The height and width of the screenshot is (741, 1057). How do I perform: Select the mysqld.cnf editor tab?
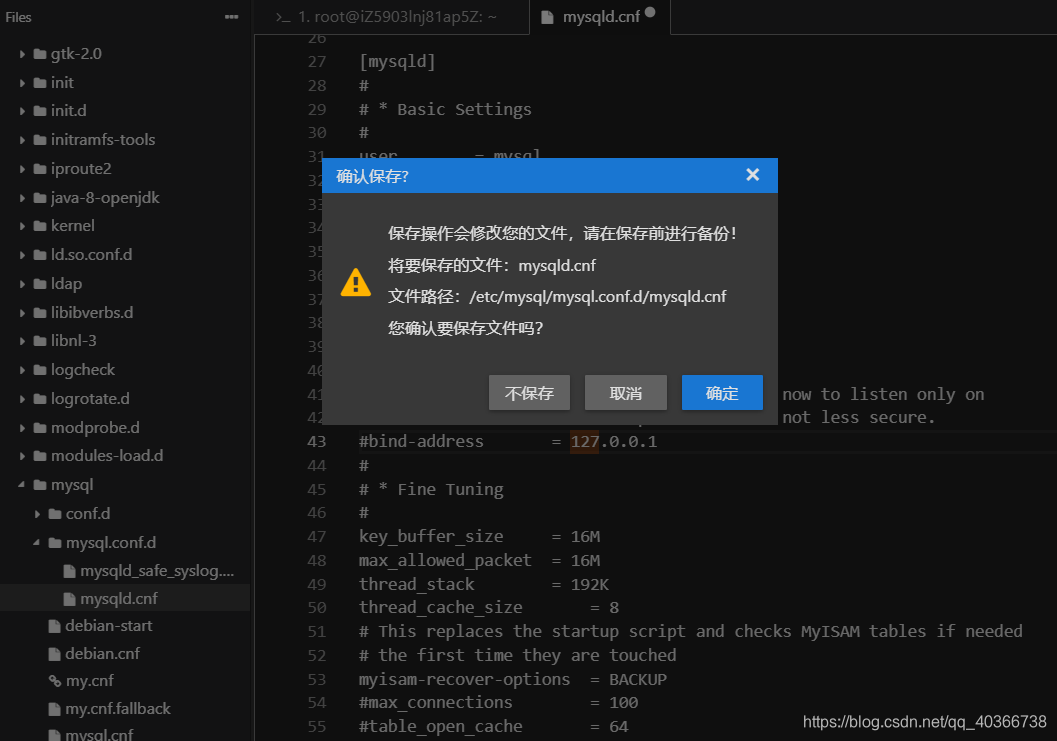(601, 17)
